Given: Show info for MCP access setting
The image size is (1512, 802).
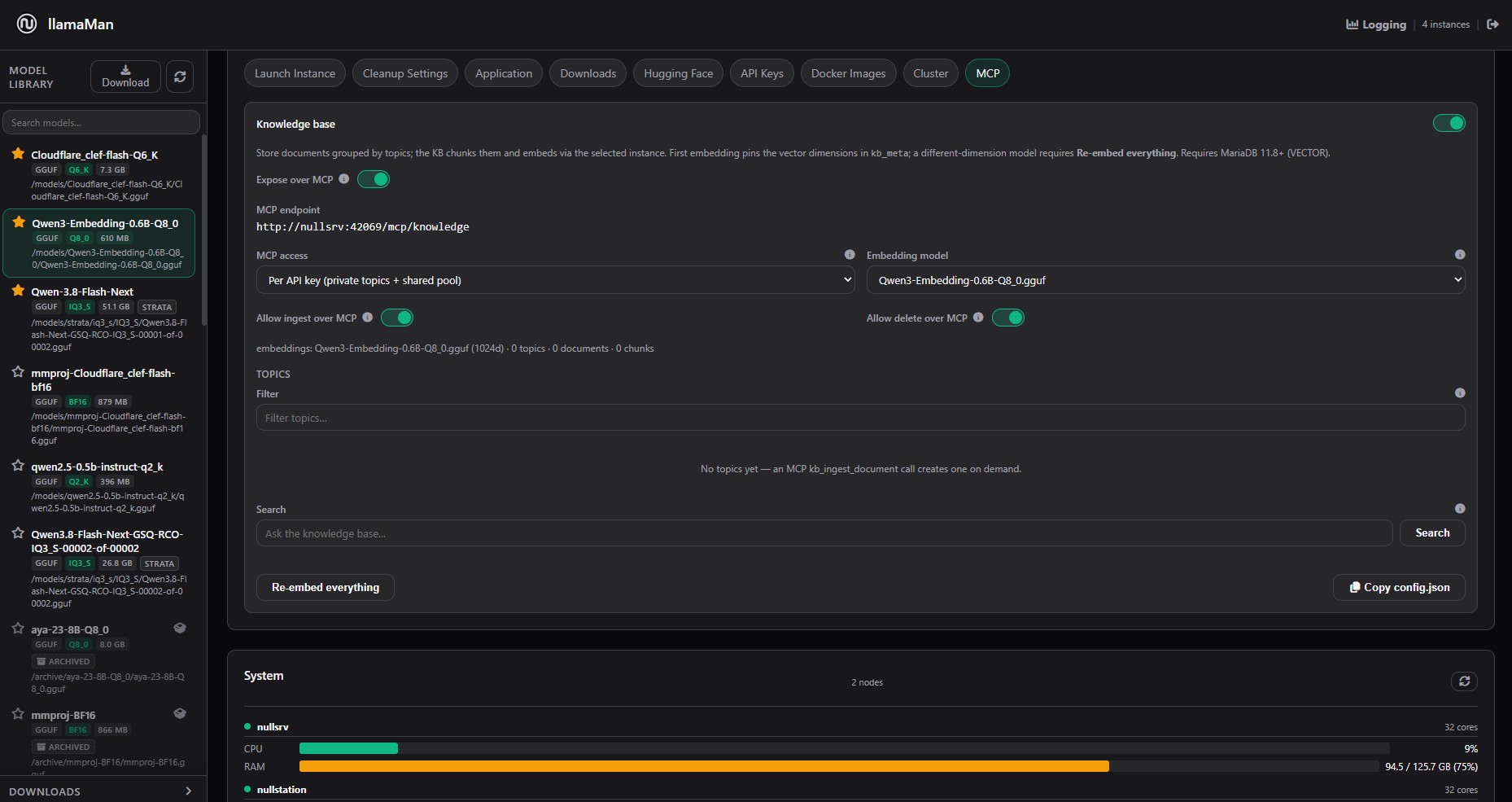Looking at the screenshot, I should coord(850,254).
